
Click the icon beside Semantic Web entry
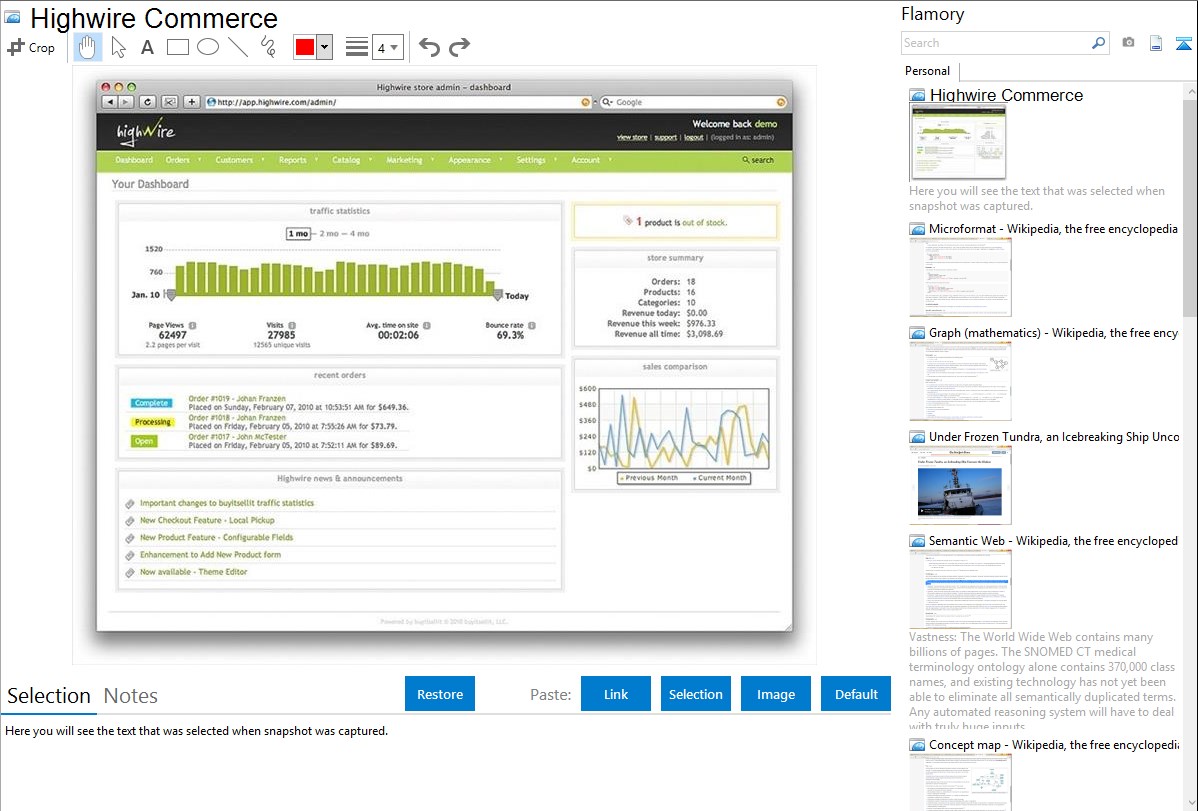click(x=917, y=541)
